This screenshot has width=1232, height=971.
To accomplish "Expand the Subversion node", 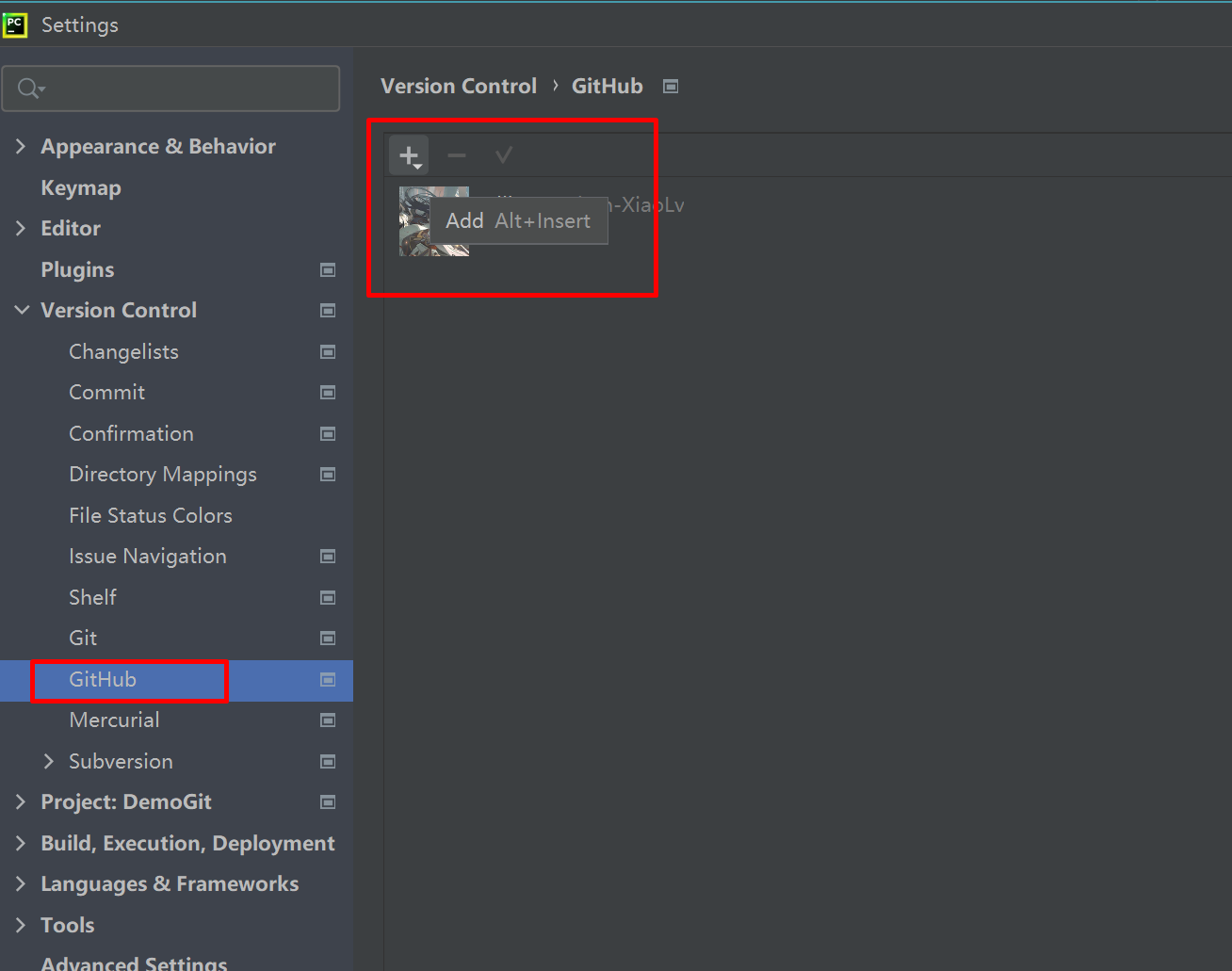I will tap(49, 761).
